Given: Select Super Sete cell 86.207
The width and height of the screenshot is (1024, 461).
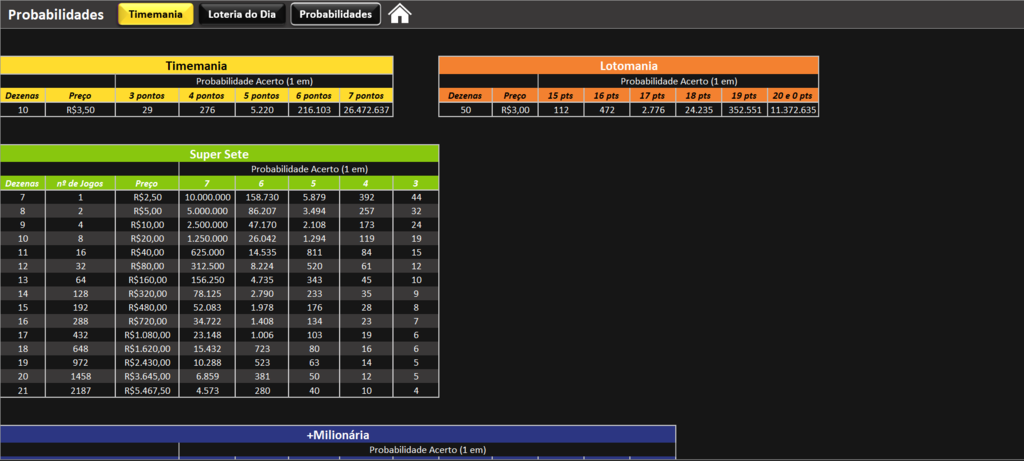Looking at the screenshot, I should (262, 211).
